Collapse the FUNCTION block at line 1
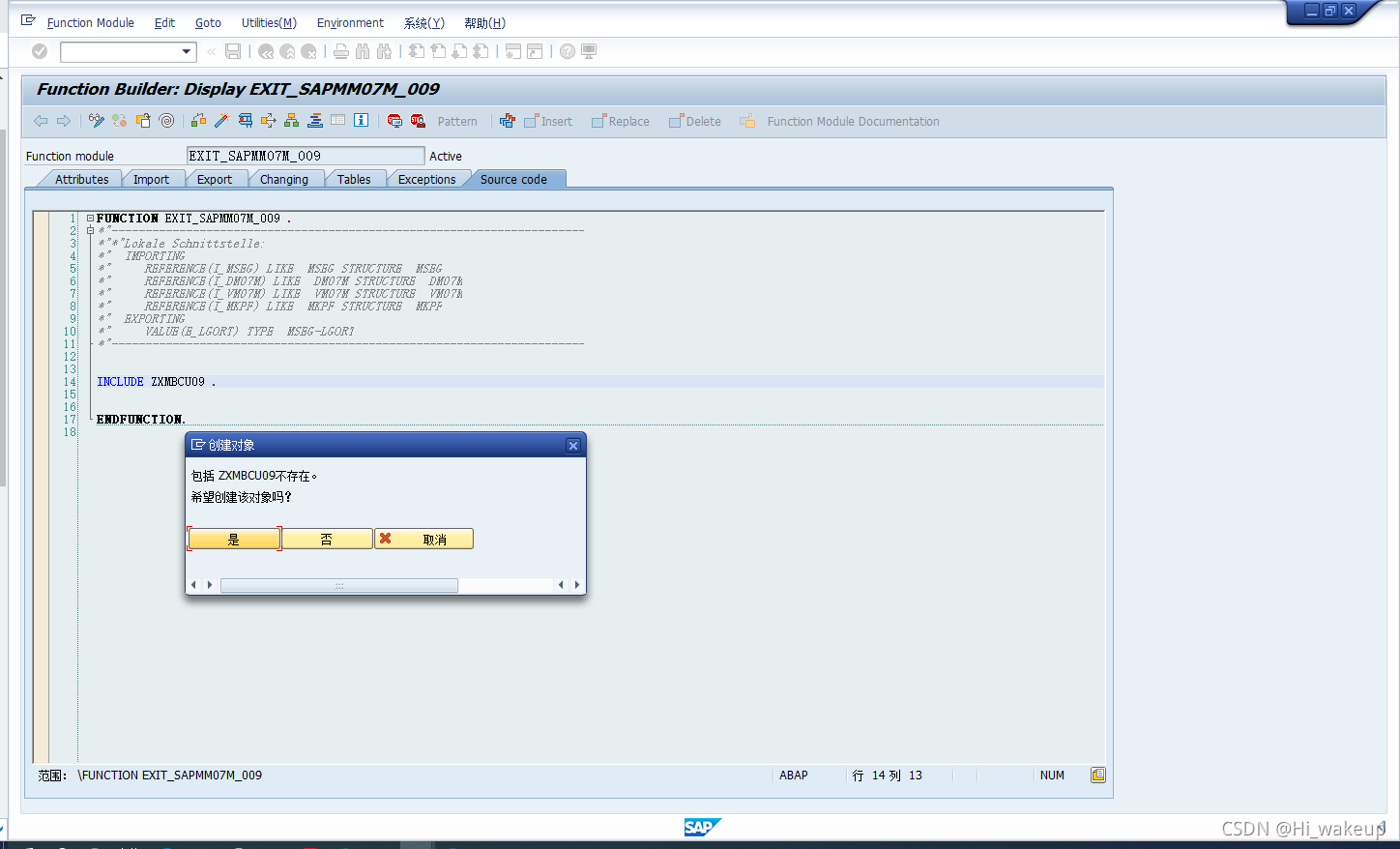Image resolution: width=1400 pixels, height=849 pixels. pos(90,219)
